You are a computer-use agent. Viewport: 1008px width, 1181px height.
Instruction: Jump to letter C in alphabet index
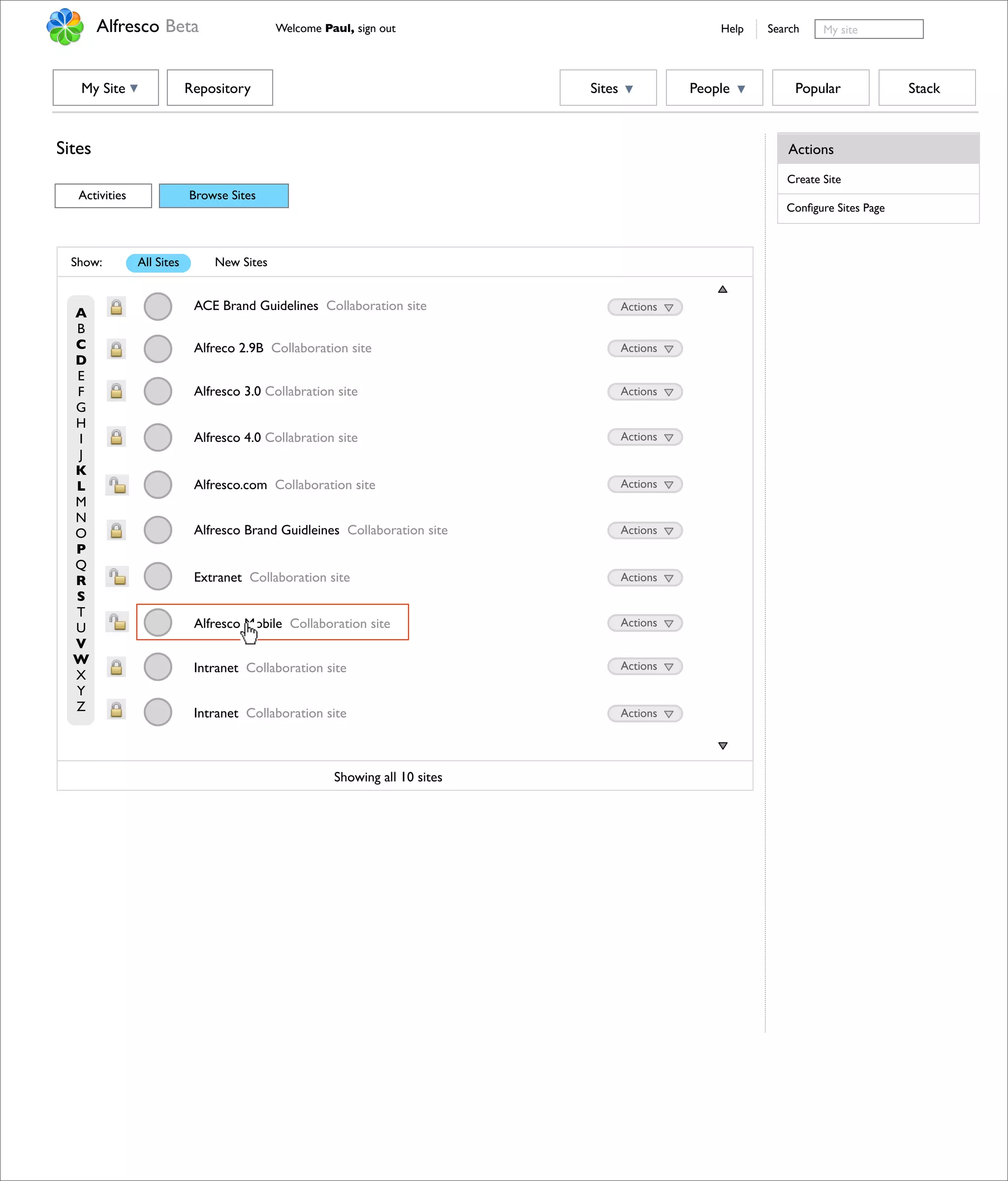[81, 344]
